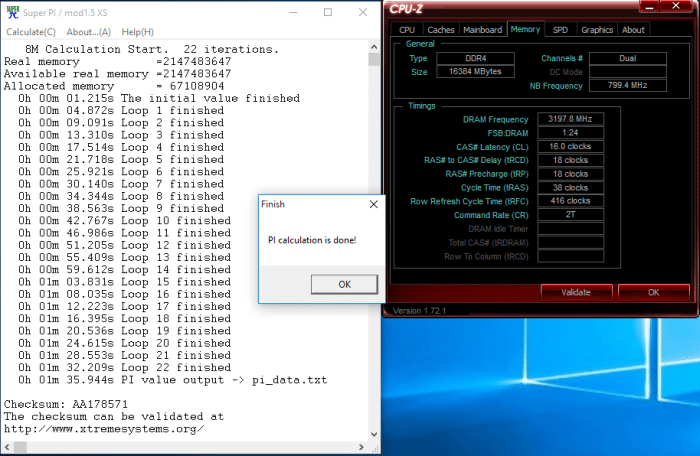The image size is (700, 456).
Task: Click the 'Loop 15 finished' line
Action: (125, 282)
